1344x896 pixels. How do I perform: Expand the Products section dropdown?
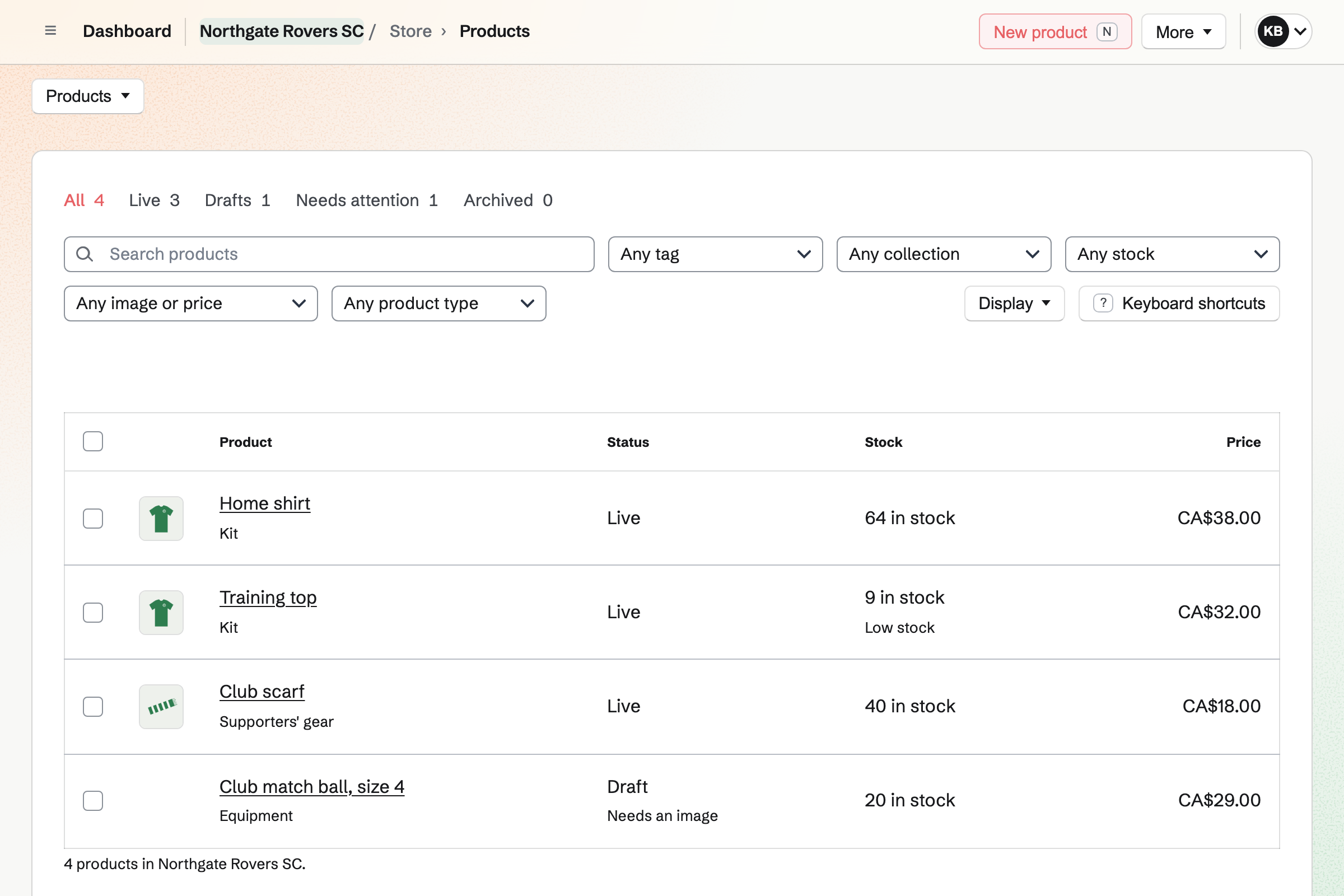pyautogui.click(x=88, y=96)
